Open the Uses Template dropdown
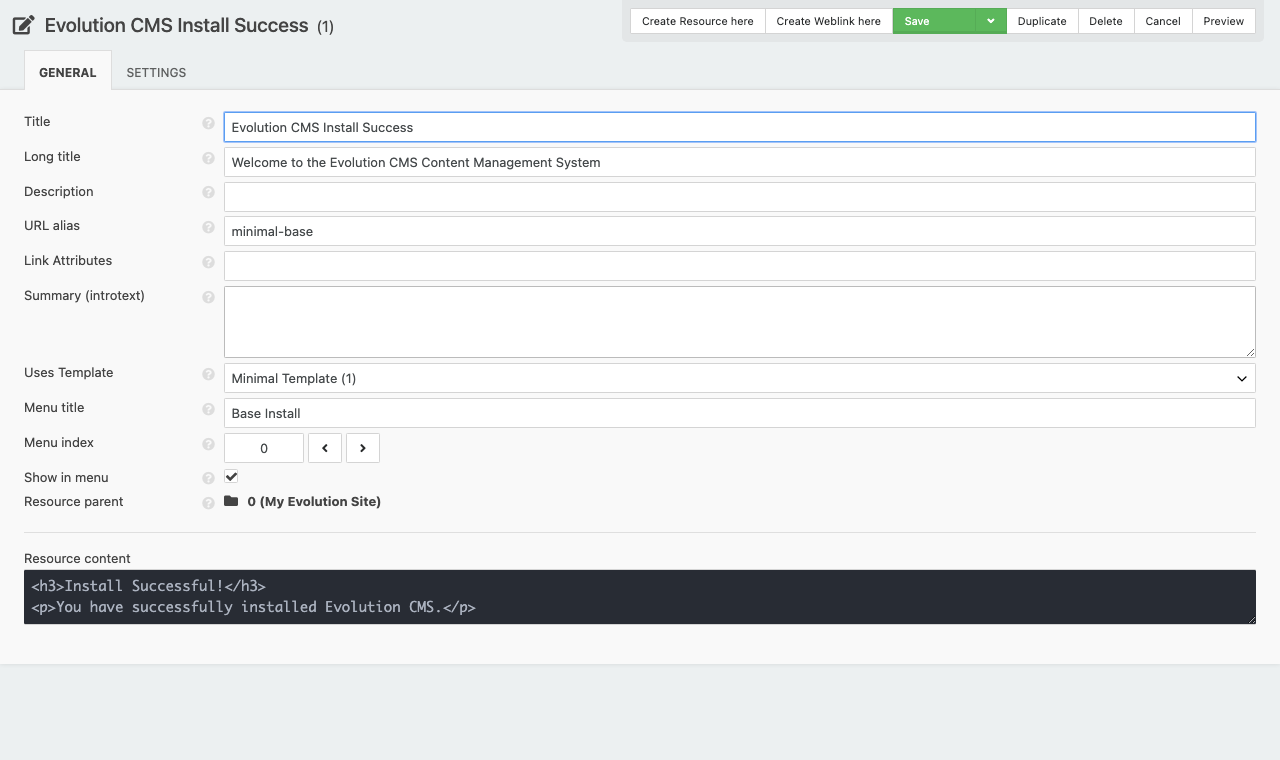Screen dimensions: 1280x760 (x=740, y=378)
